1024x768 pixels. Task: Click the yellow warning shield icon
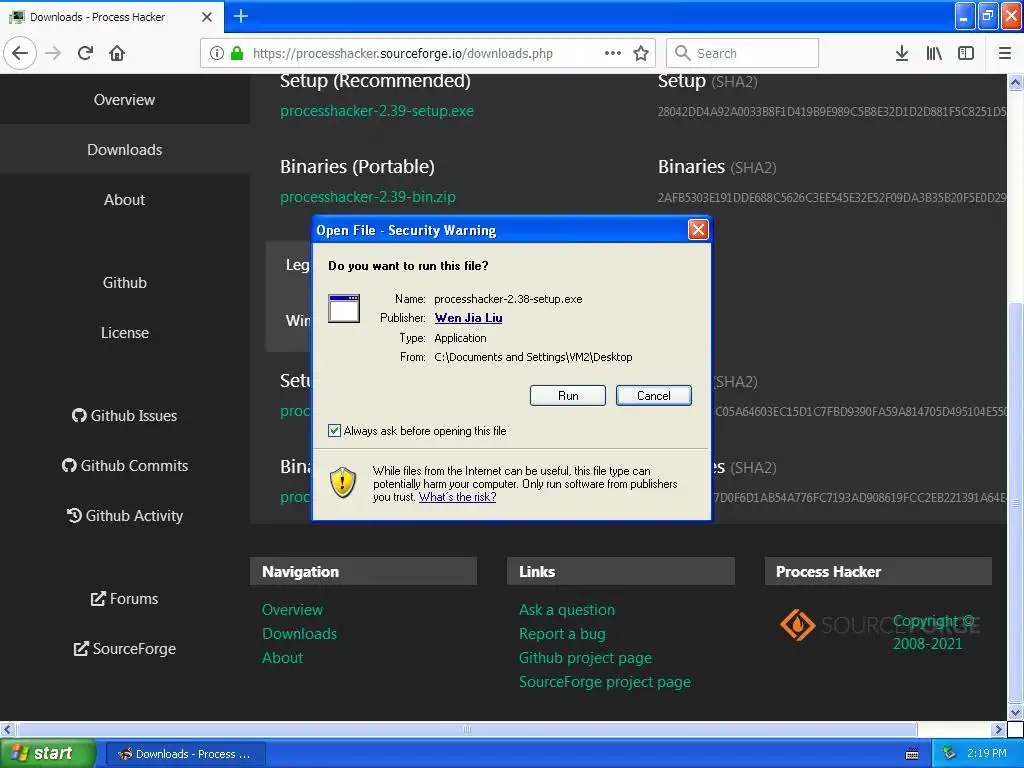pyautogui.click(x=343, y=483)
